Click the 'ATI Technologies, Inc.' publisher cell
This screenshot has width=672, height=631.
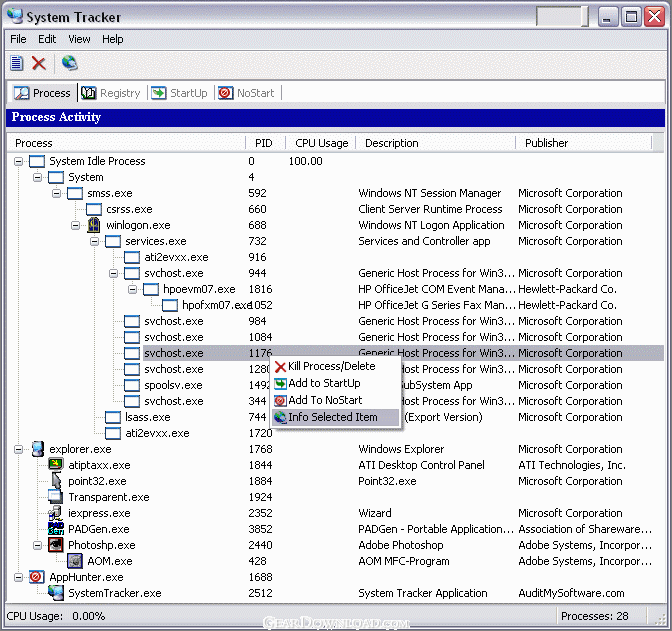click(x=572, y=465)
